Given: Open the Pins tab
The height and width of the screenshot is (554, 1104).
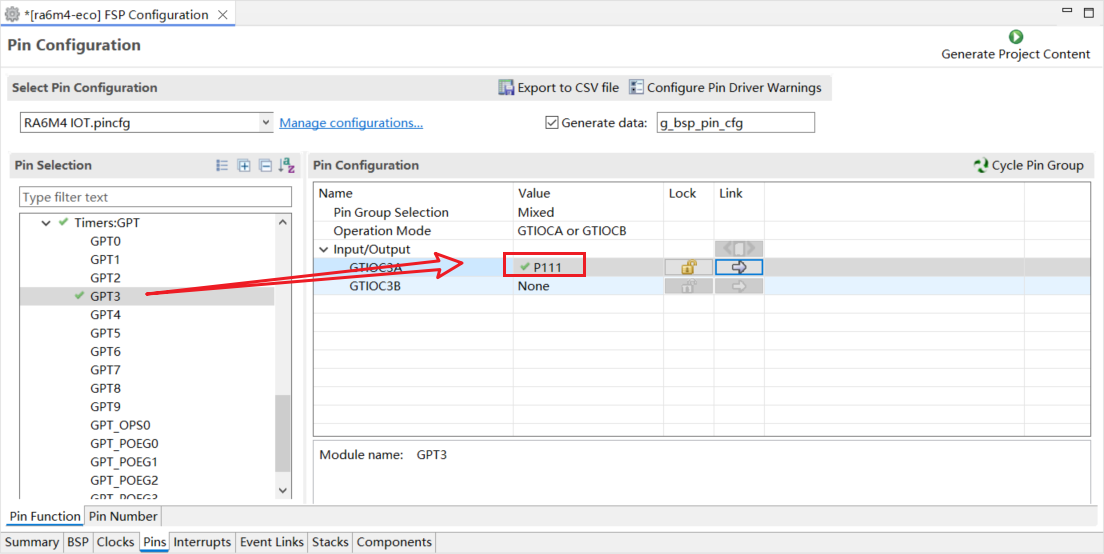Looking at the screenshot, I should click(154, 542).
